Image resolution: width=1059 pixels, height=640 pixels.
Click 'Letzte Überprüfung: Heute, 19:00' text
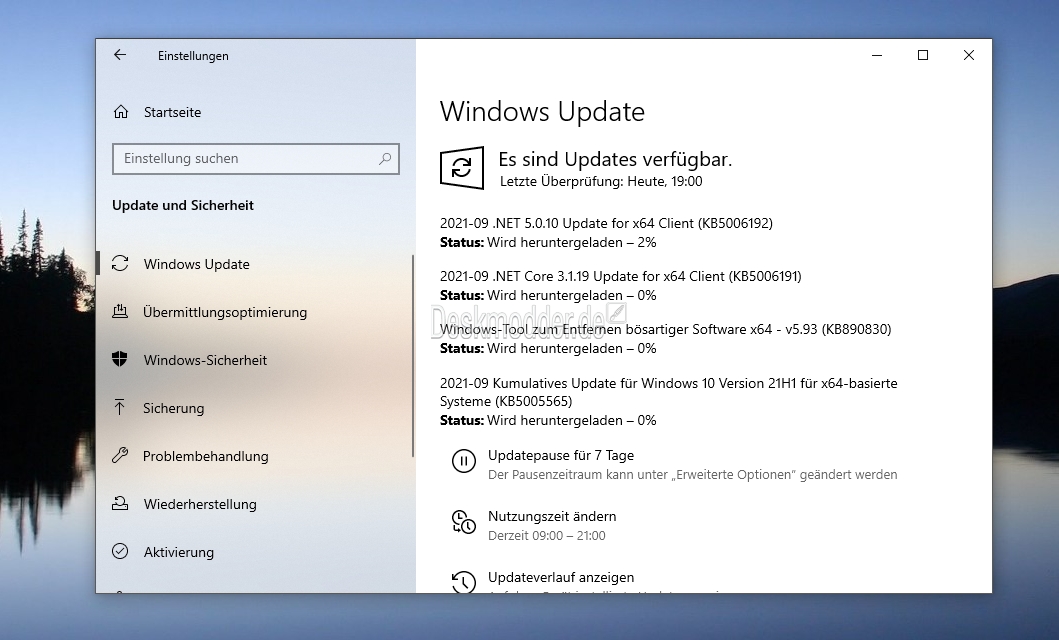point(601,181)
